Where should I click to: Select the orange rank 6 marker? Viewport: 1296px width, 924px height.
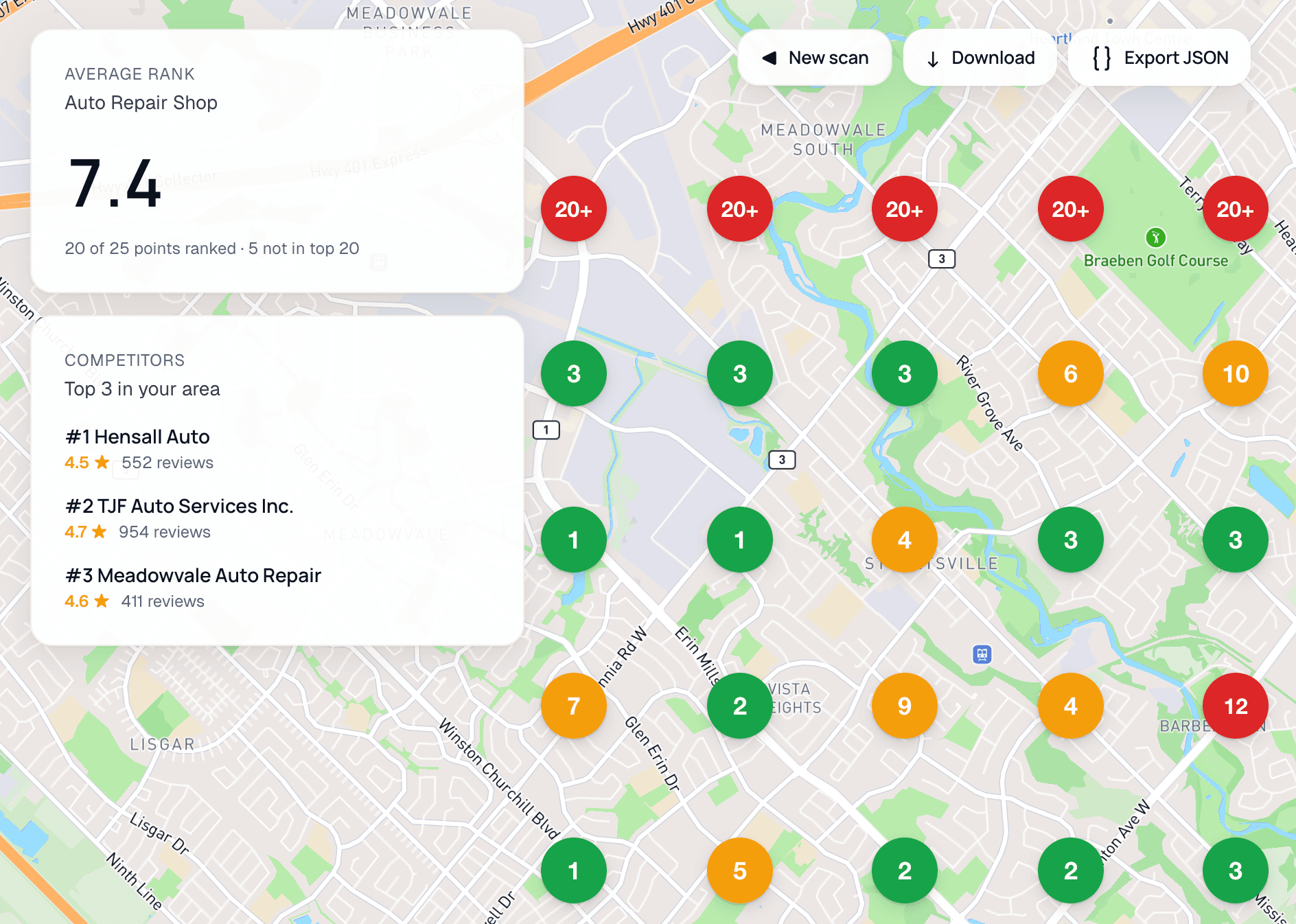coord(1071,373)
